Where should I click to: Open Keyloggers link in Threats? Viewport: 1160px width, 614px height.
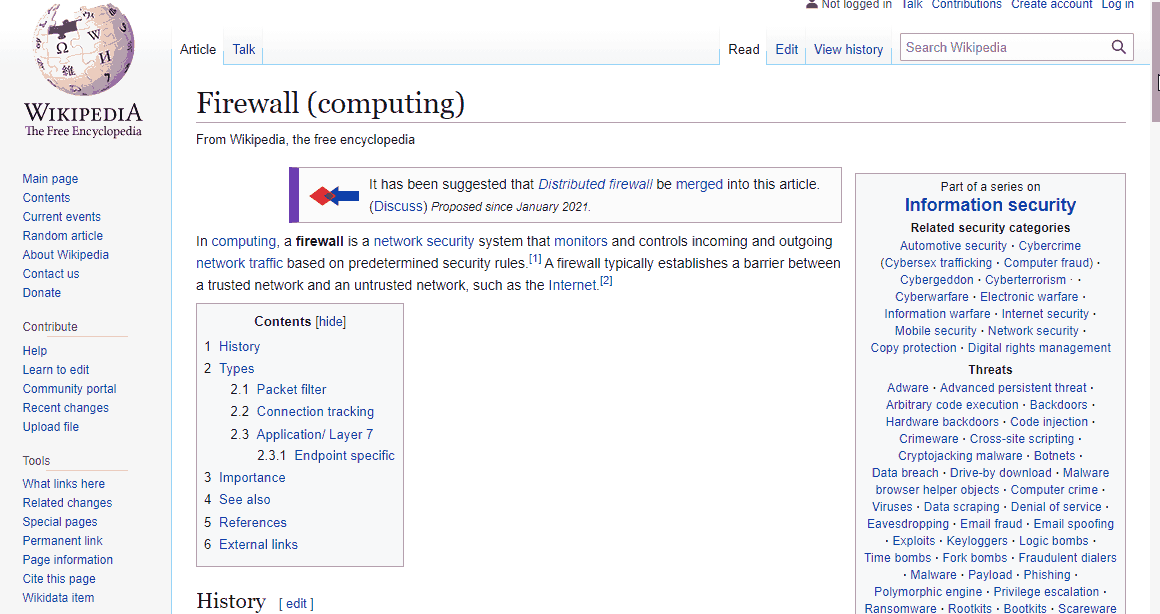click(x=977, y=542)
